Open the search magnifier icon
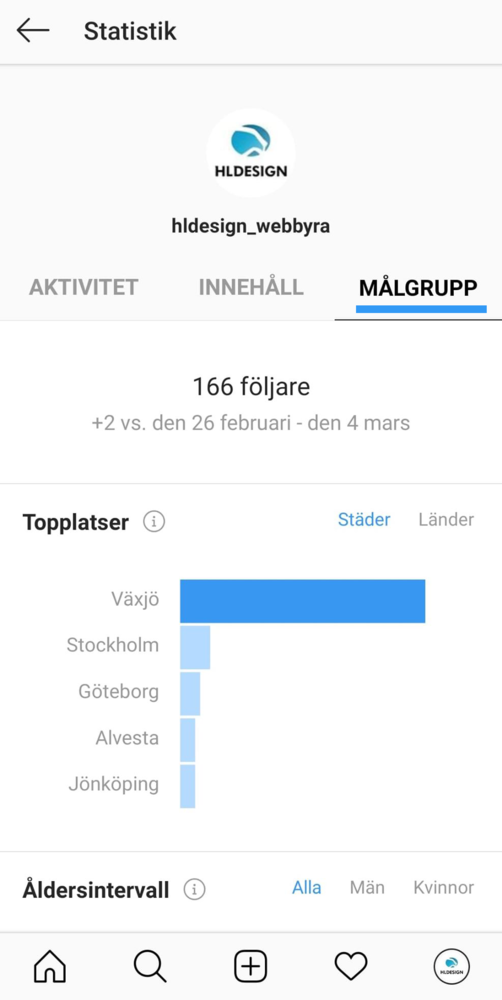The height and width of the screenshot is (1000, 502). [150, 966]
